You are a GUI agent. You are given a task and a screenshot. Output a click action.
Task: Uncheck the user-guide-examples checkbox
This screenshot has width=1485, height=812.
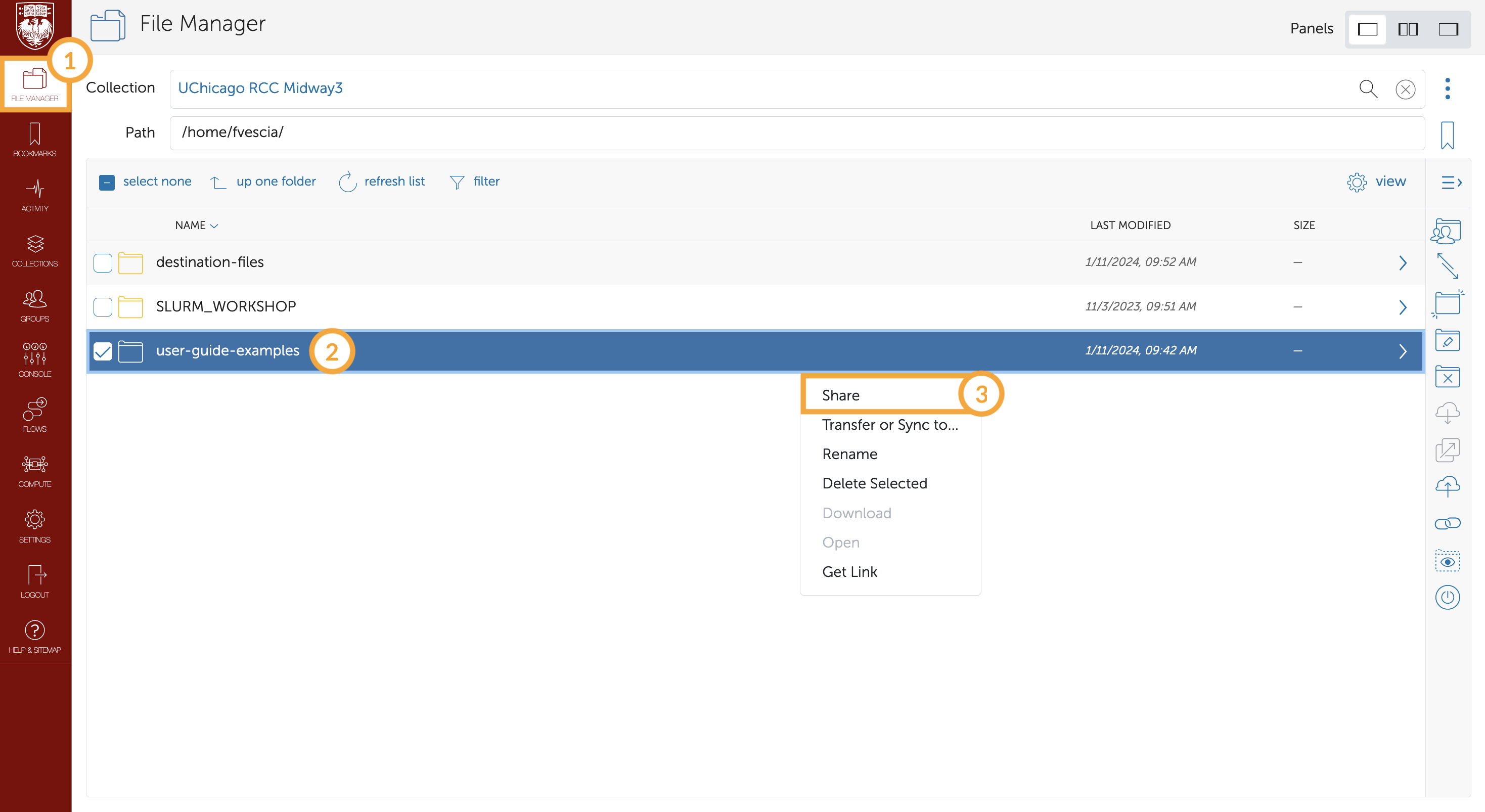coord(103,351)
